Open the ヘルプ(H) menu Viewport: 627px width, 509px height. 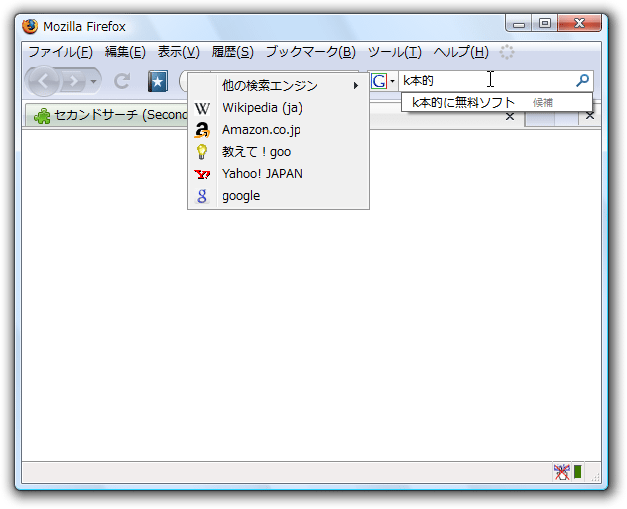click(x=461, y=52)
